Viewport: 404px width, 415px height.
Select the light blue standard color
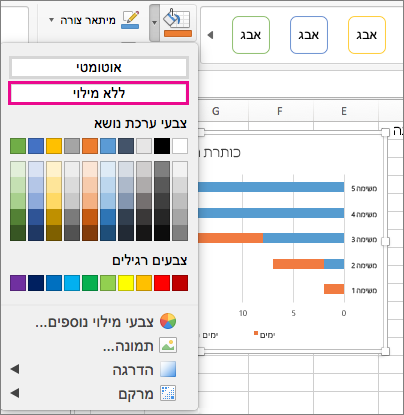click(x=72, y=283)
